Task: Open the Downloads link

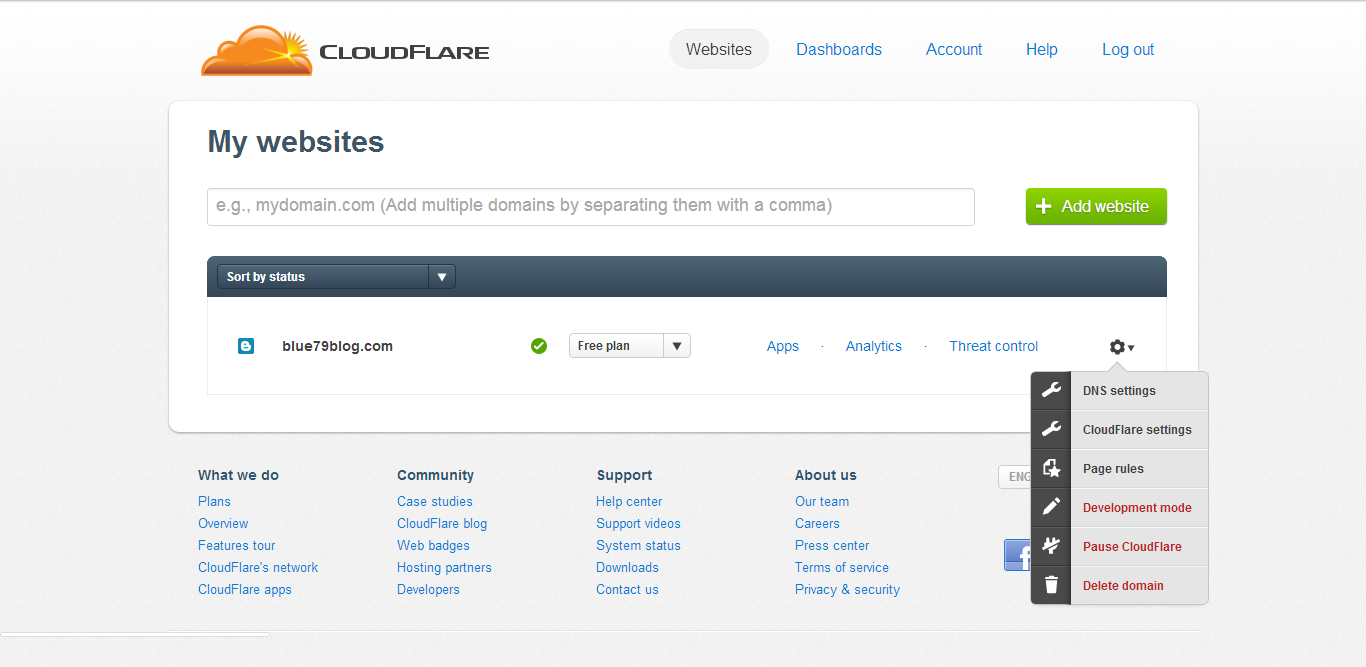Action: click(627, 567)
